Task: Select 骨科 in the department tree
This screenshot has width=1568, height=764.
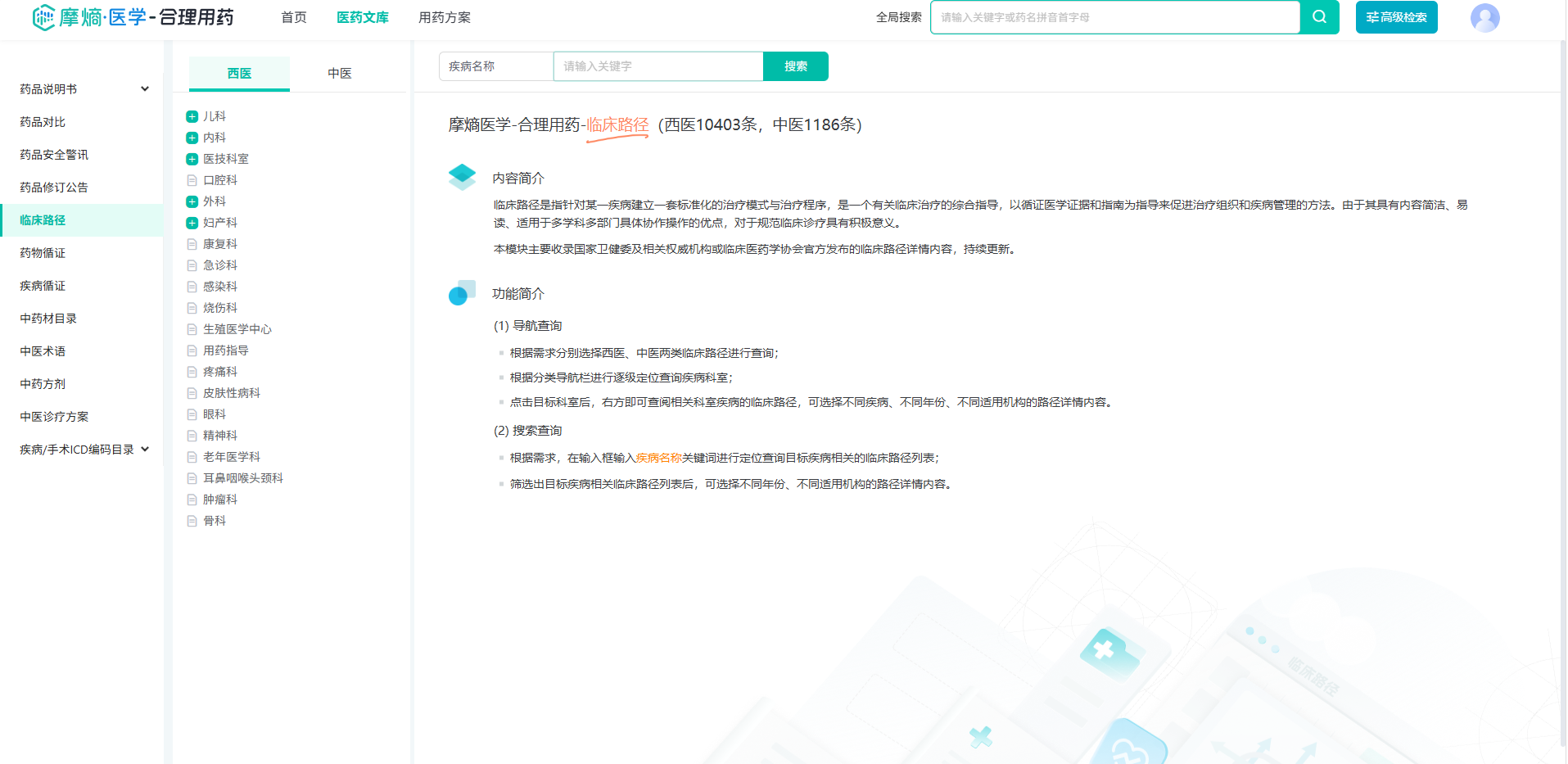Action: coord(215,521)
